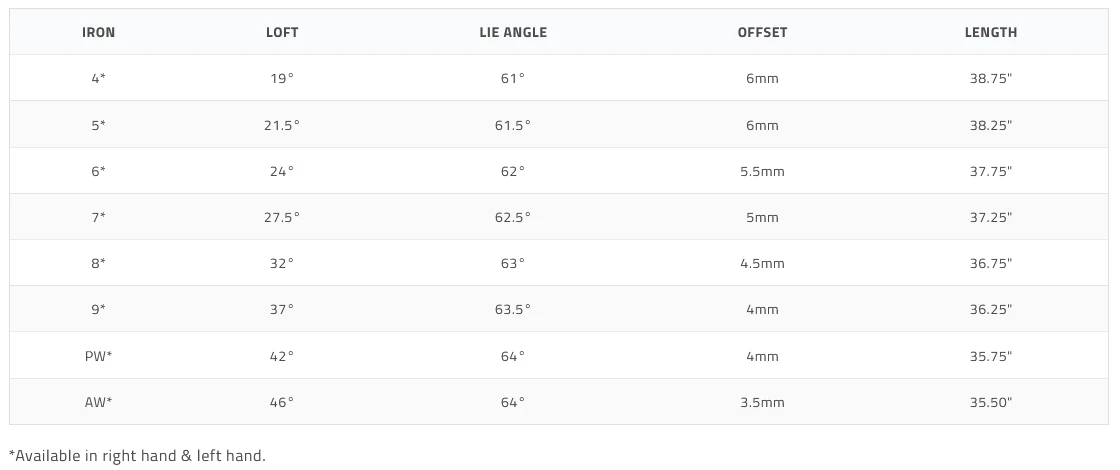Click the IRON column header
1120x470 pixels.
coord(98,32)
